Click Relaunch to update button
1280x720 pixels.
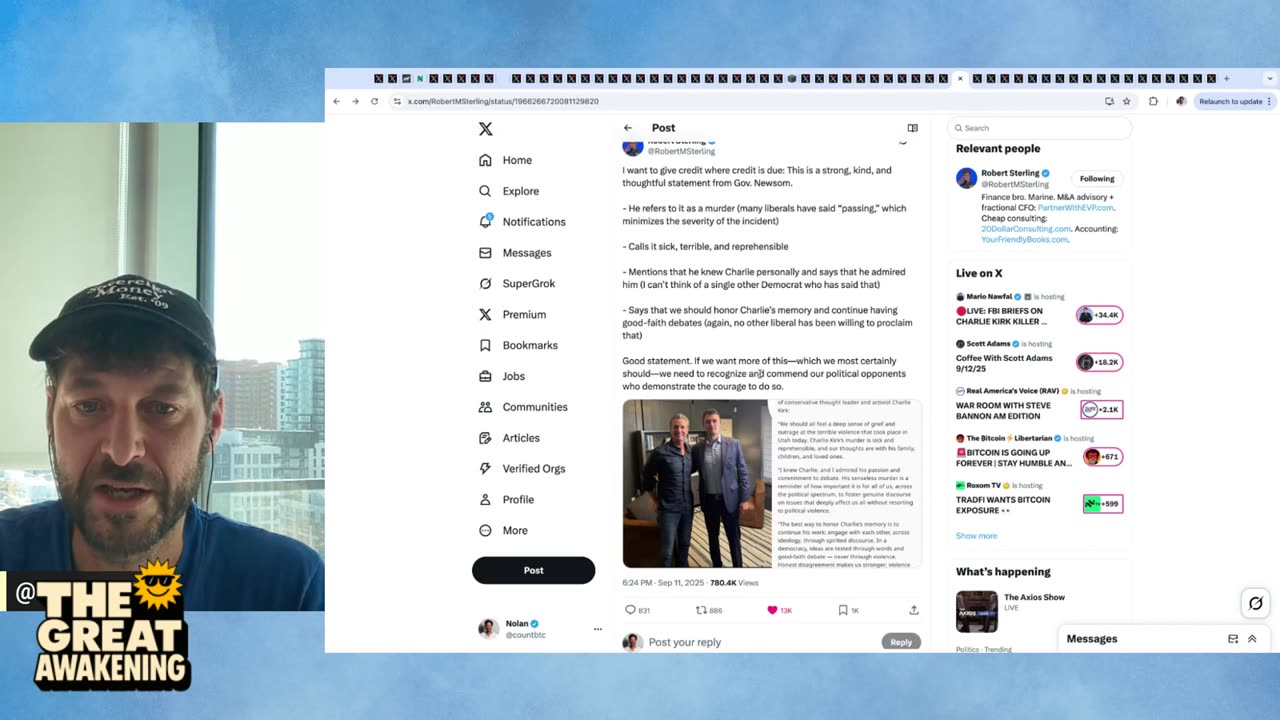1236,101
